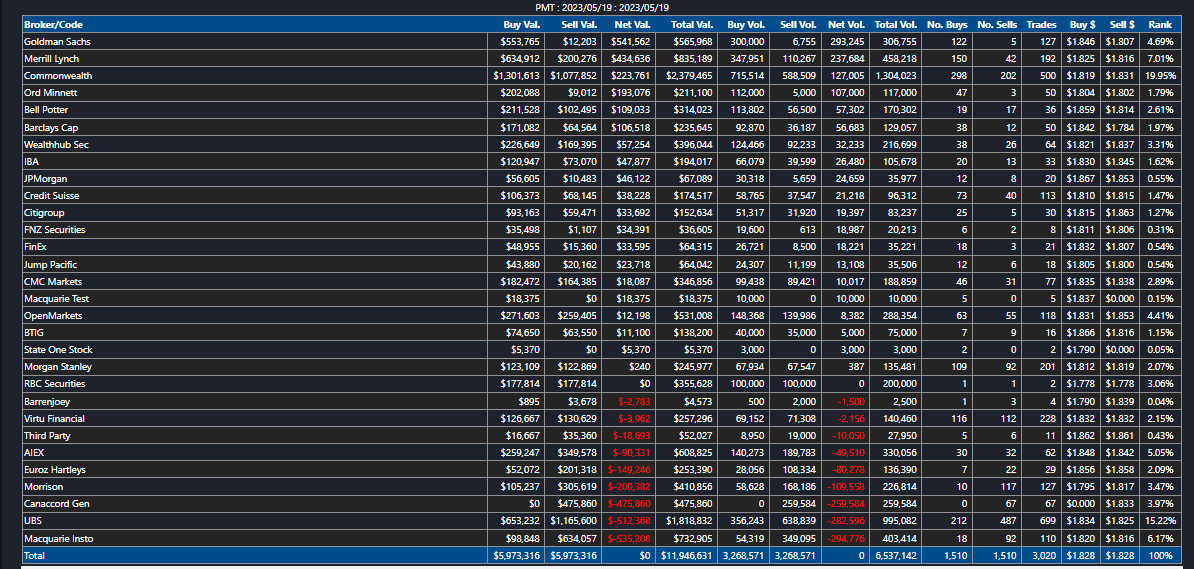Click the OpenMarkets broker name
Screen dimensions: 1194x569
click(x=53, y=315)
